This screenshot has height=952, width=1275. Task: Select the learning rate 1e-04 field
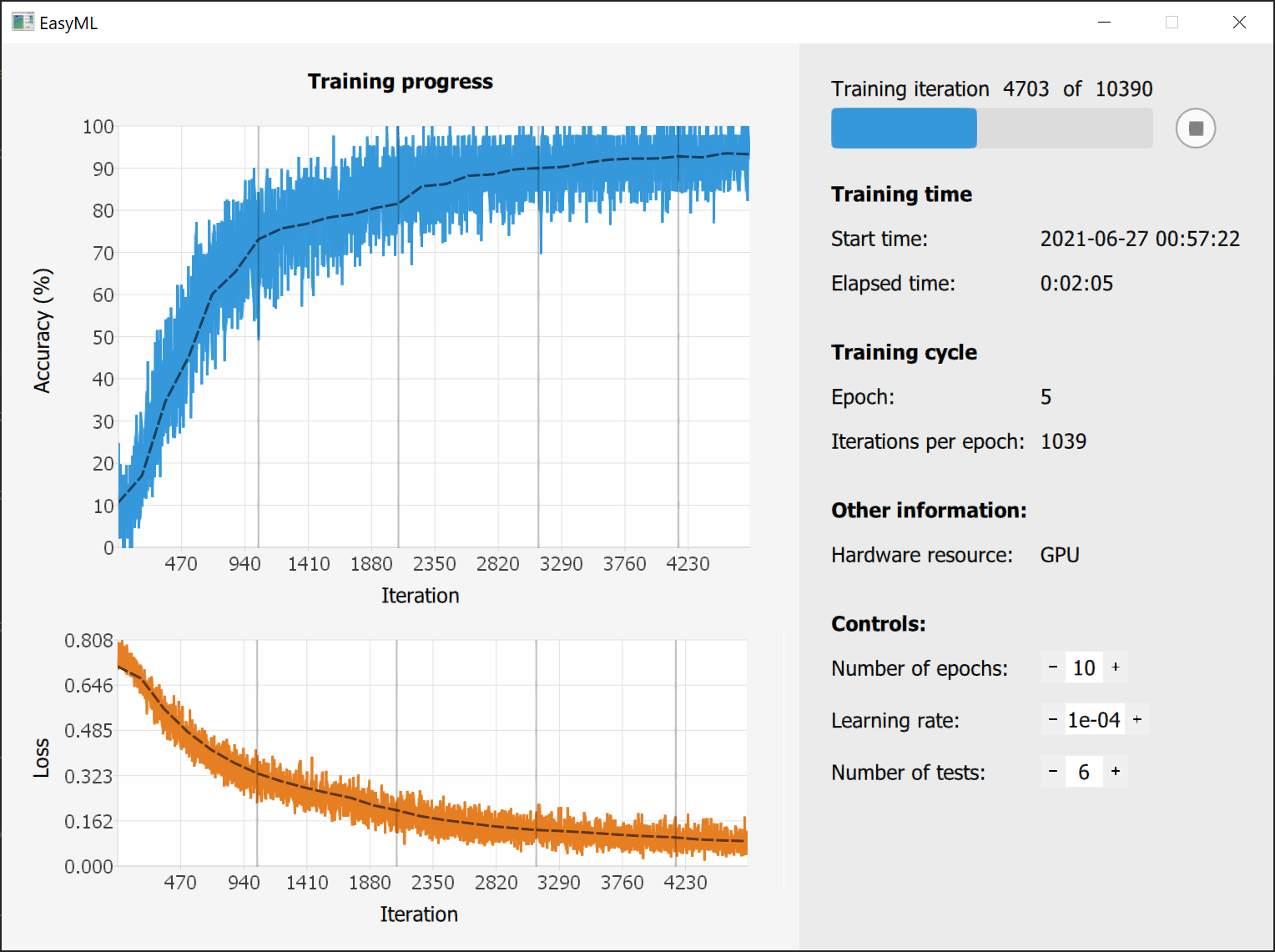coord(1094,719)
